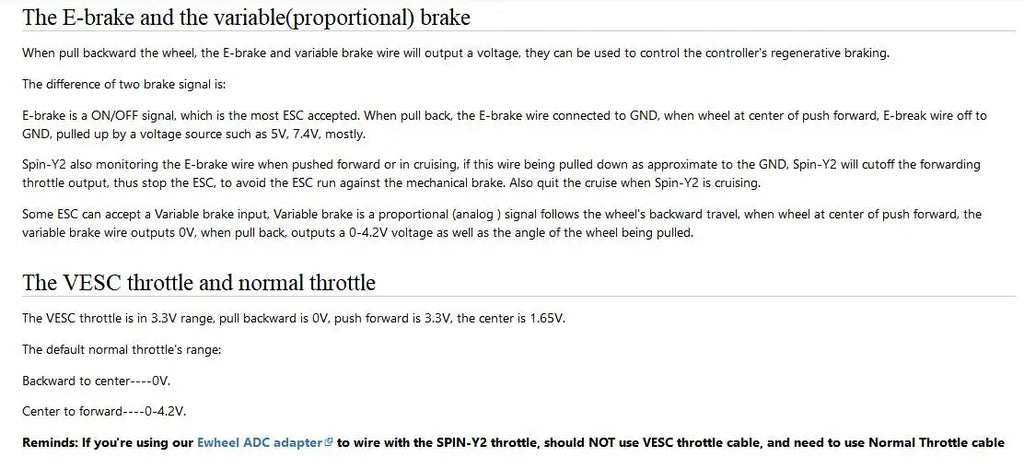Click the sentence about VESC throttle 3.3V range
The image size is (1024, 469).
click(x=294, y=319)
